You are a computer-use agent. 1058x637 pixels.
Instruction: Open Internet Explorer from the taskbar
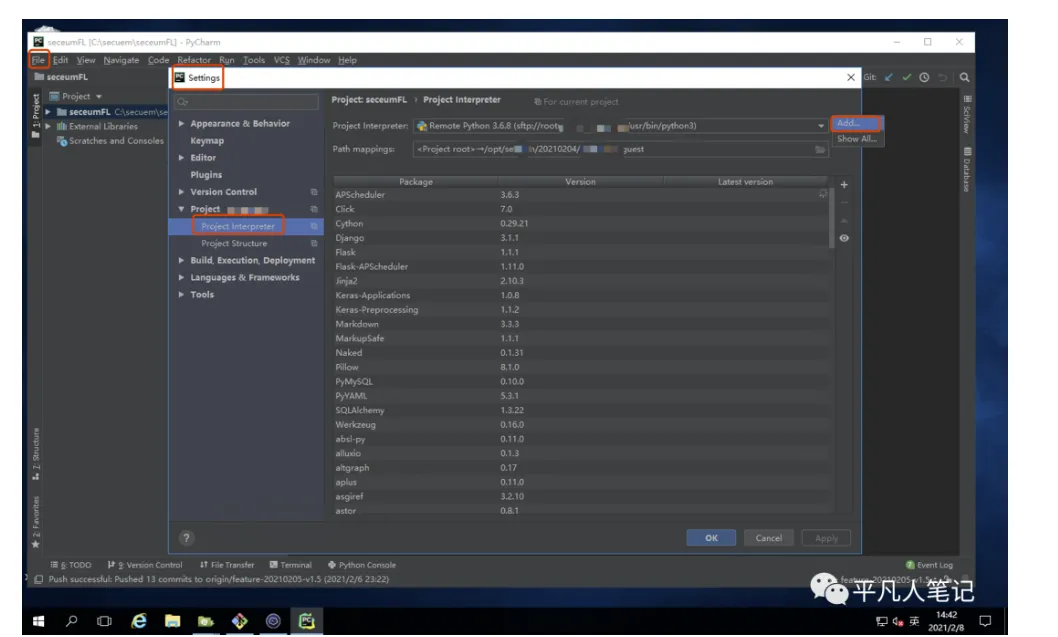(x=139, y=621)
